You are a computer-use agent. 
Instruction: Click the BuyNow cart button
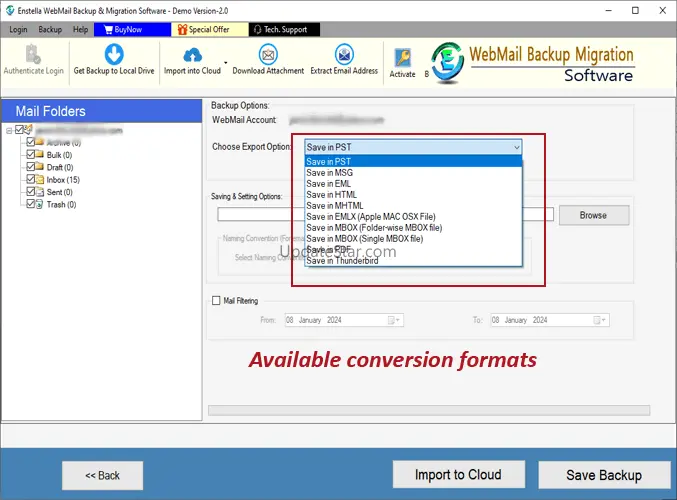pos(132,29)
